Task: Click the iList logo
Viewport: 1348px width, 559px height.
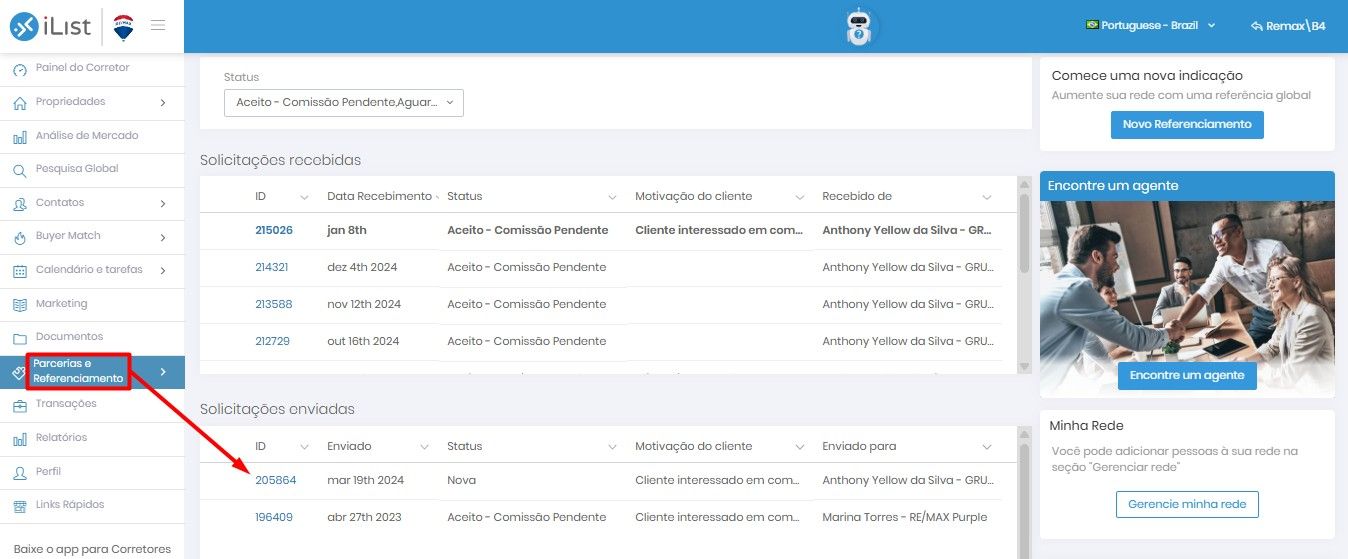Action: click(x=52, y=26)
